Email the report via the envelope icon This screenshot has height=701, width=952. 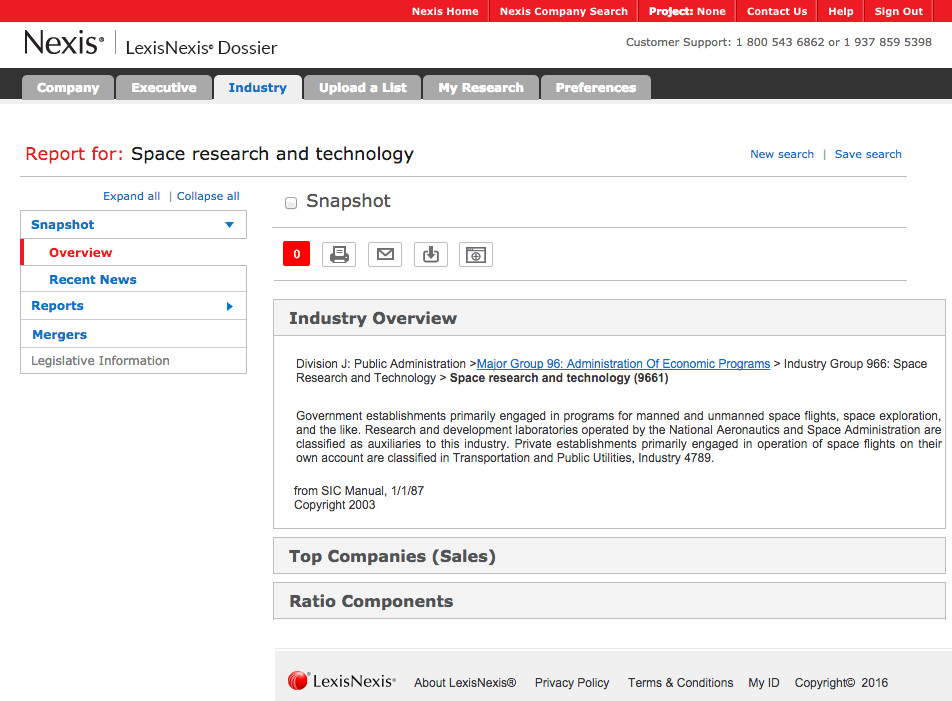point(385,254)
